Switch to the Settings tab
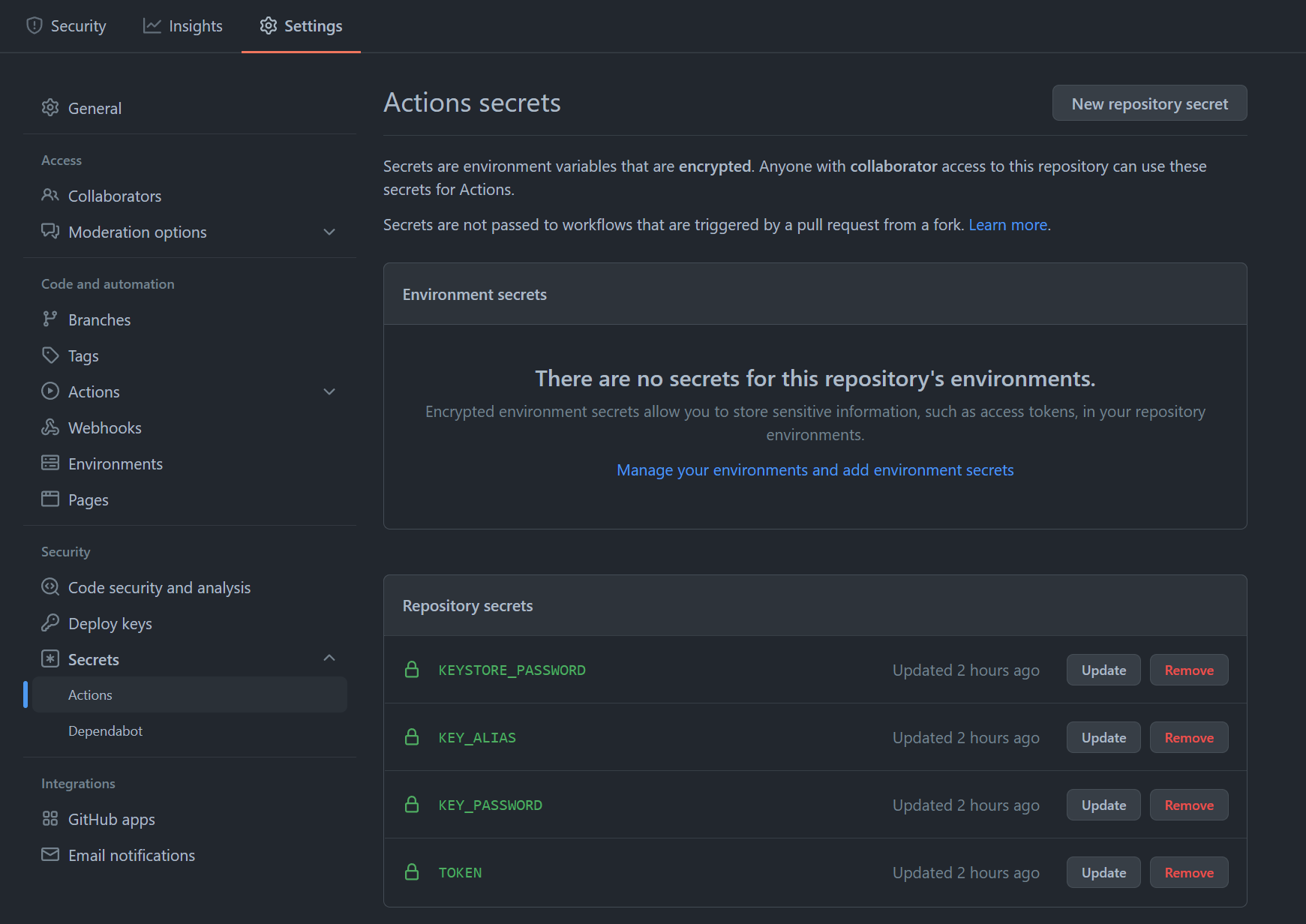This screenshot has height=924, width=1306. coord(300,25)
